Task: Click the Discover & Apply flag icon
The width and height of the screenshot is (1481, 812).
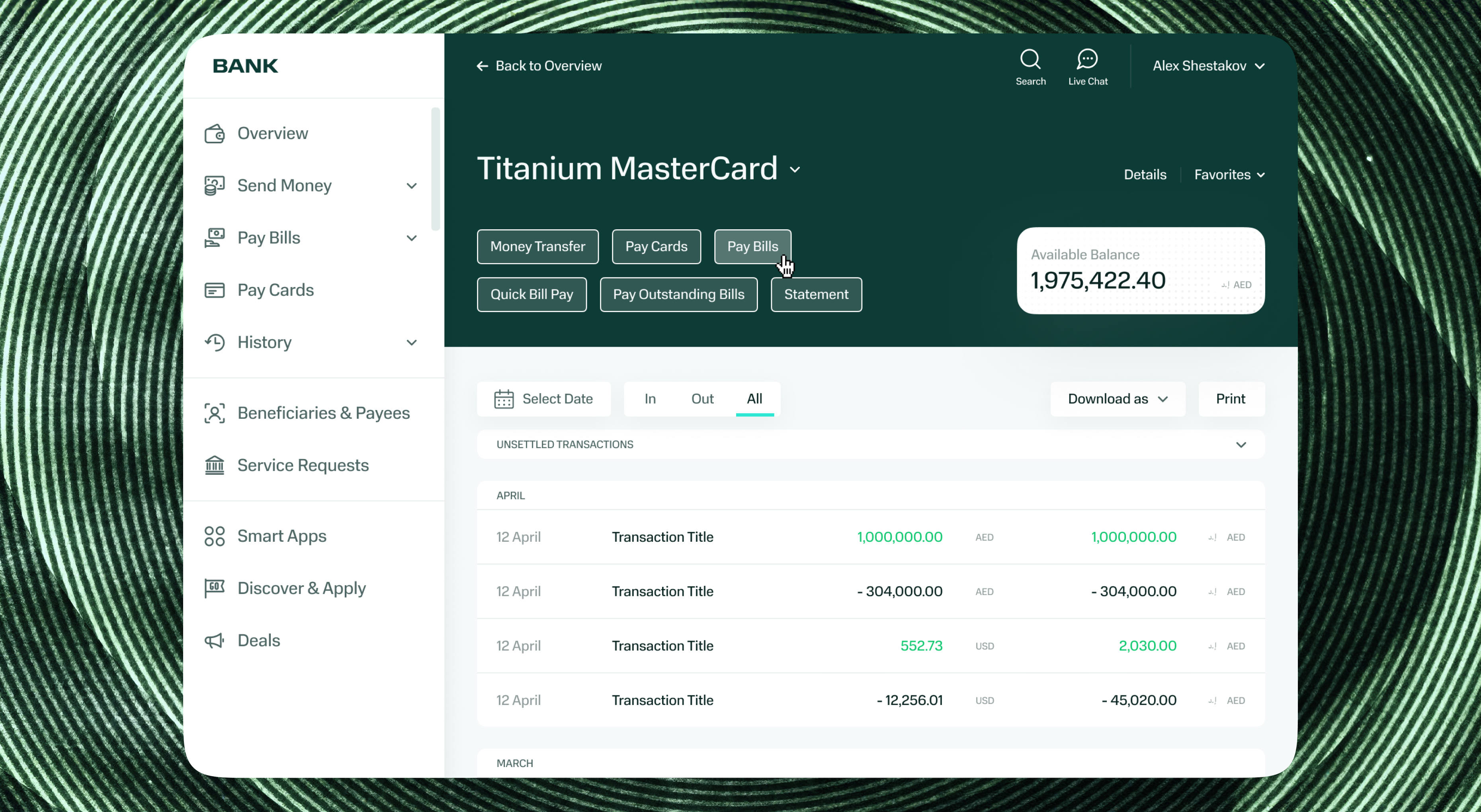Action: coord(215,588)
